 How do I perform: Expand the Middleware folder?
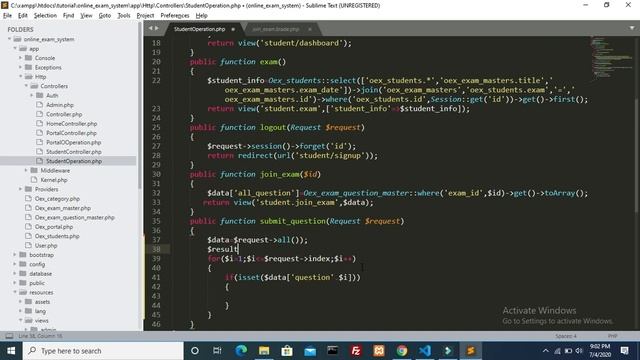pyautogui.click(x=27, y=170)
